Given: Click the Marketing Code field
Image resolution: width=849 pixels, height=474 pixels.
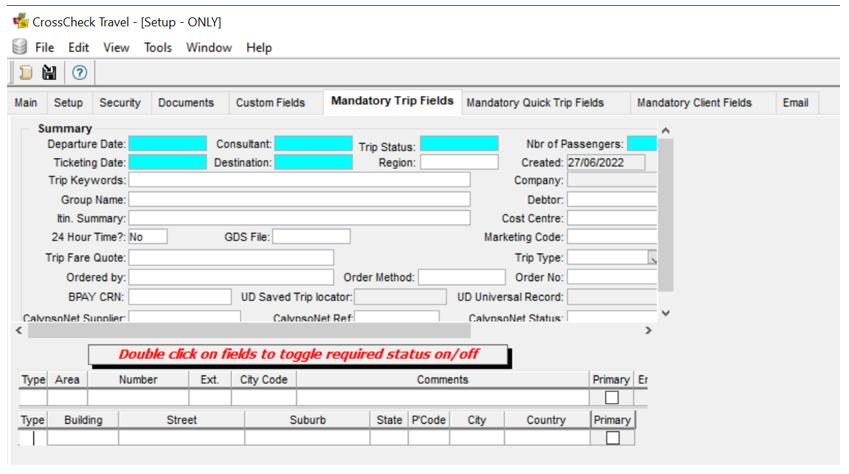Looking at the screenshot, I should tap(612, 237).
